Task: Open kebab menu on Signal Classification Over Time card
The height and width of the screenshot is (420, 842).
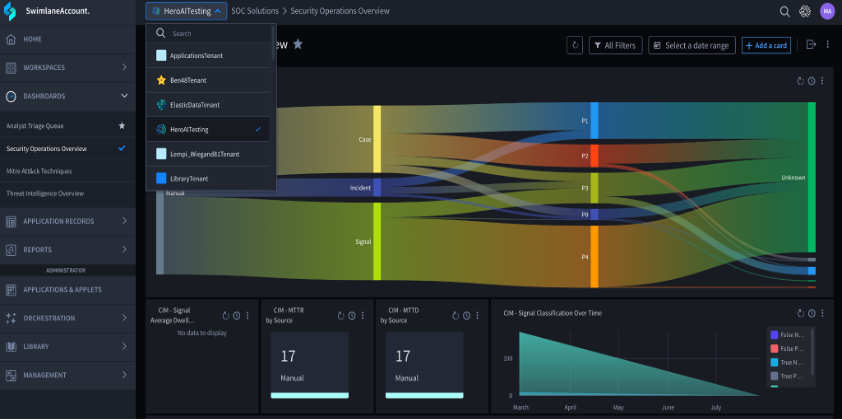Action: pyautogui.click(x=822, y=314)
